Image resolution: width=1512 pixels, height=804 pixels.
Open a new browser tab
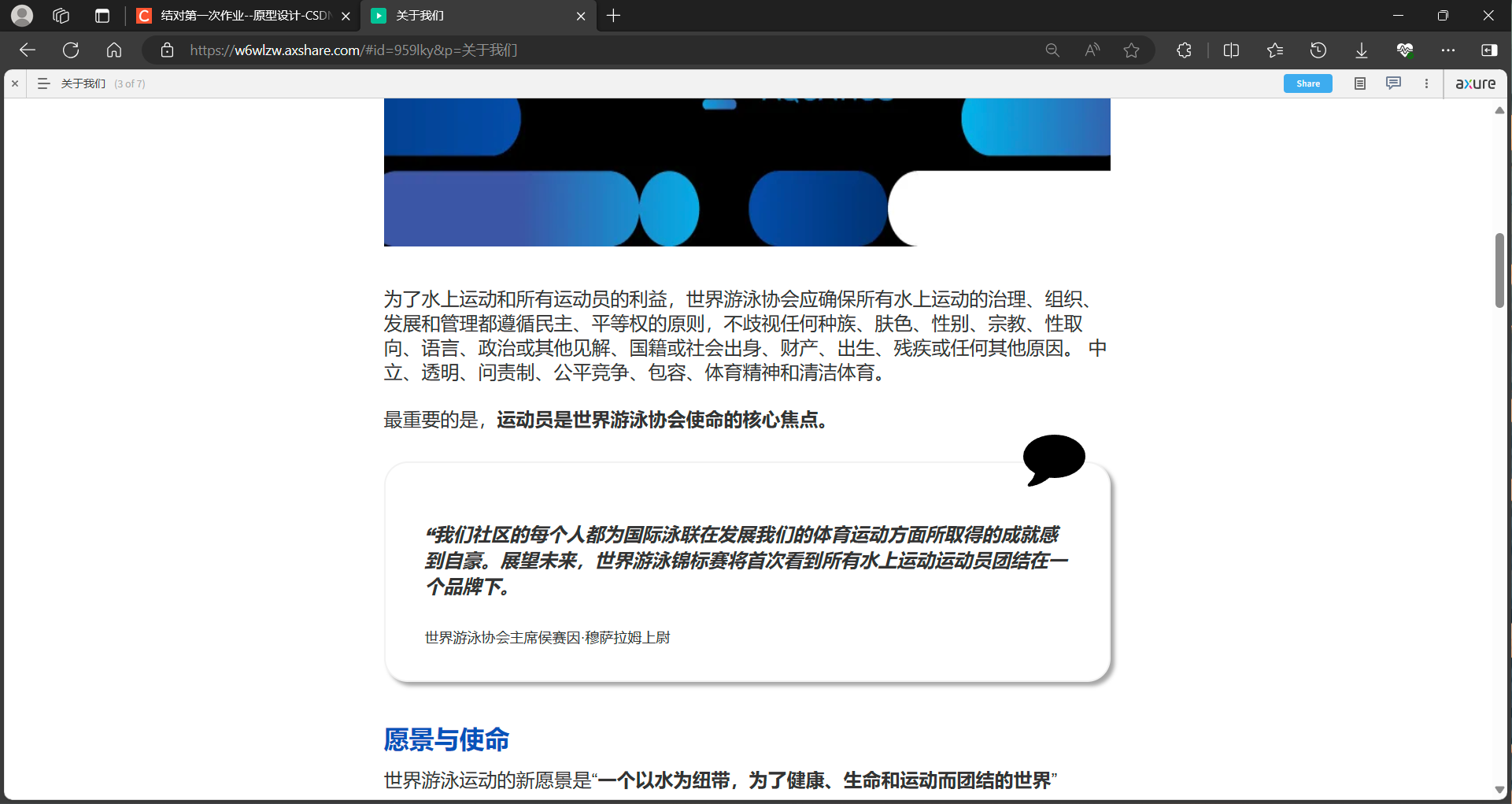(614, 16)
